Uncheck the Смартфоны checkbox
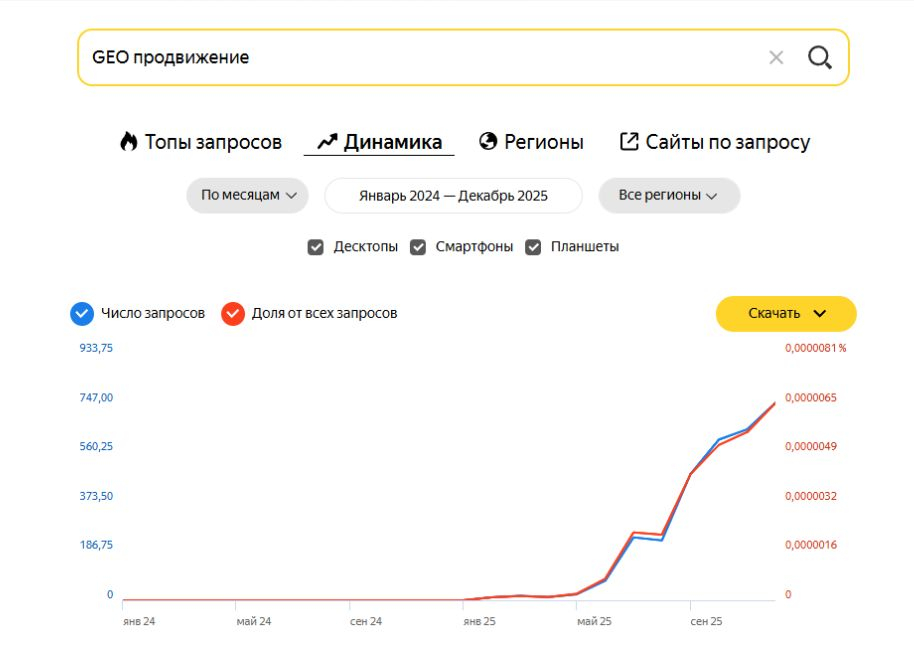914x652 pixels. [x=418, y=247]
